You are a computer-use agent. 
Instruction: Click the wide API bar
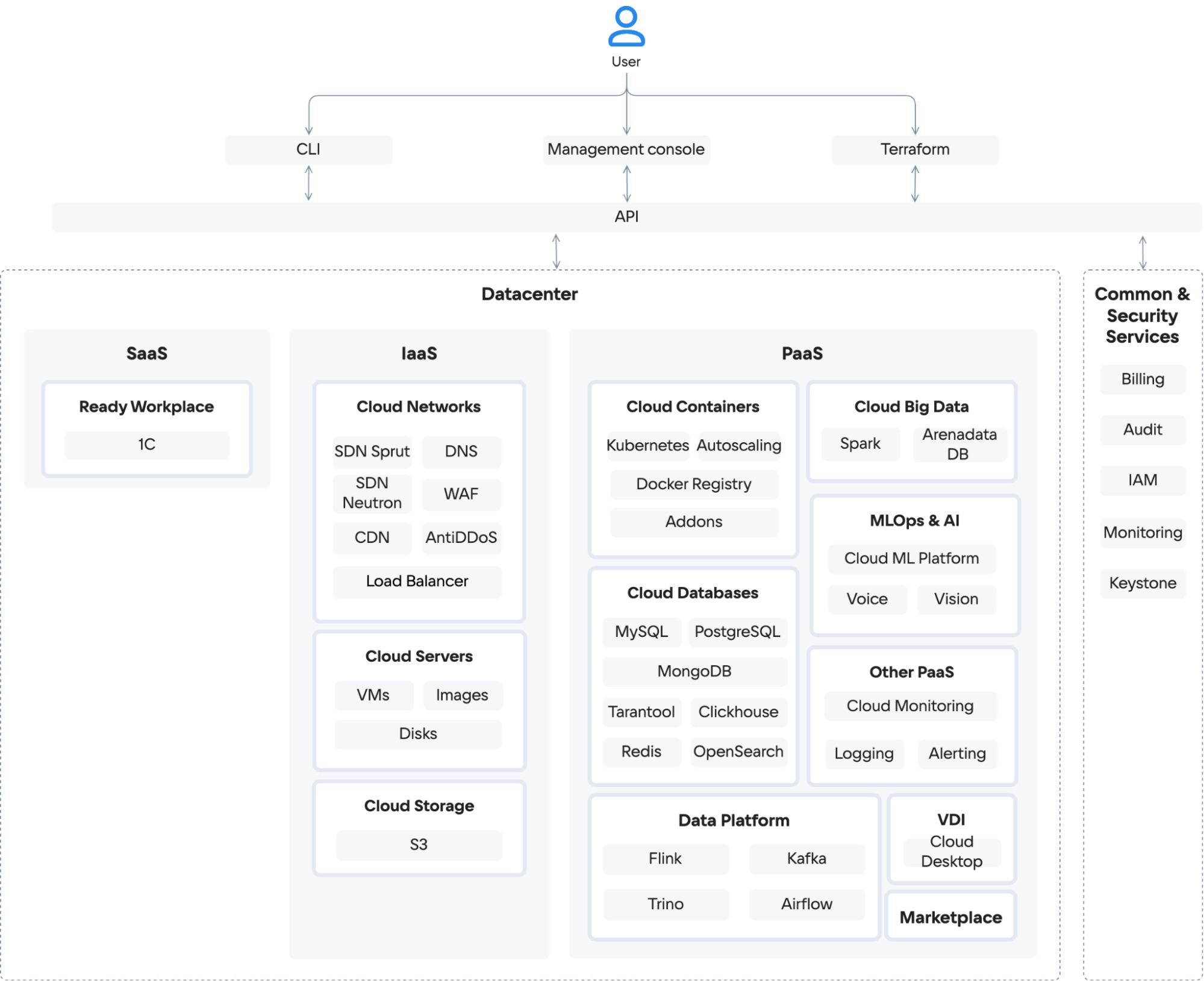click(626, 217)
